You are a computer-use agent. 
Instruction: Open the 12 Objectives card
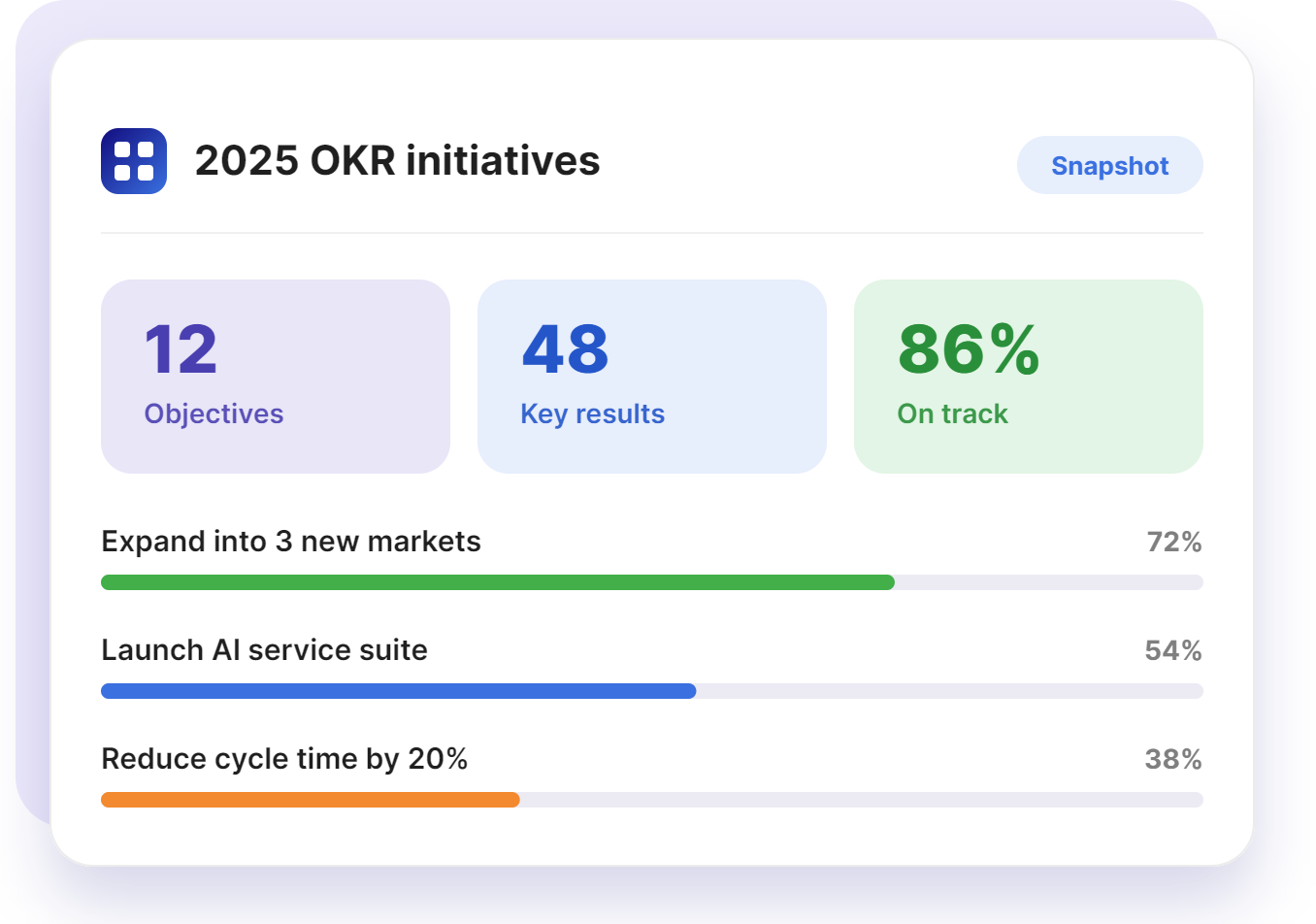(x=276, y=377)
